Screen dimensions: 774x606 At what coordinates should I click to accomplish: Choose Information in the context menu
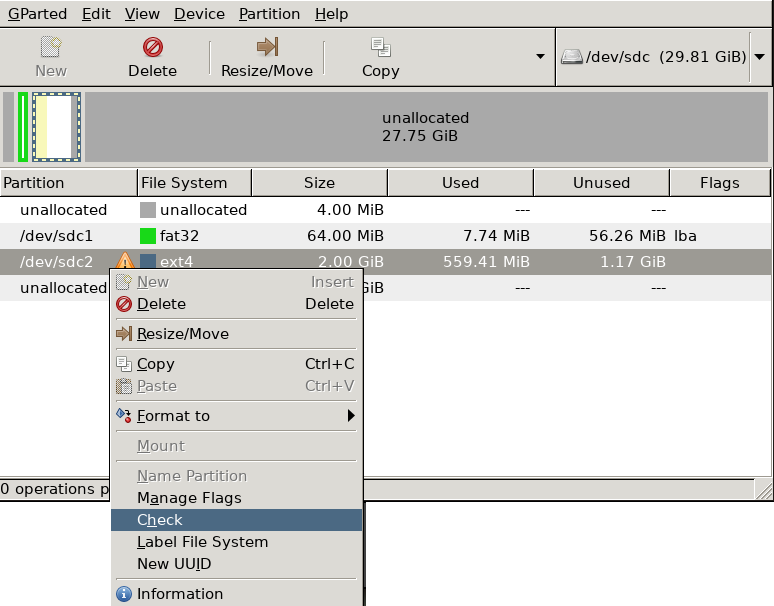tap(236, 594)
